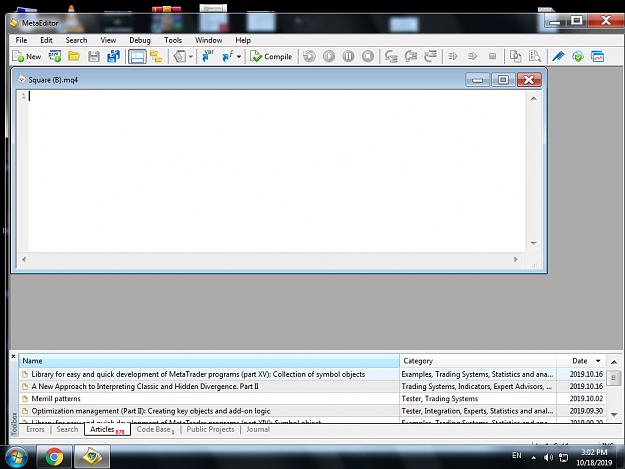
Task: Open the Debug menu
Action: click(x=140, y=40)
